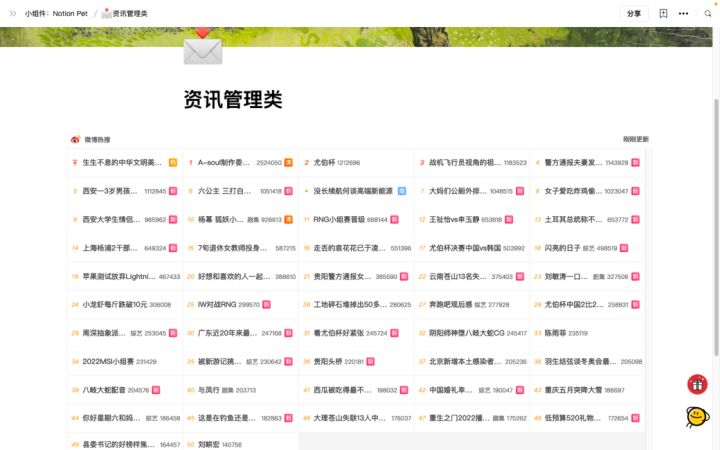Open the 战机飞行员视角的祖 topic
This screenshot has height=450, width=720.
(x=465, y=163)
